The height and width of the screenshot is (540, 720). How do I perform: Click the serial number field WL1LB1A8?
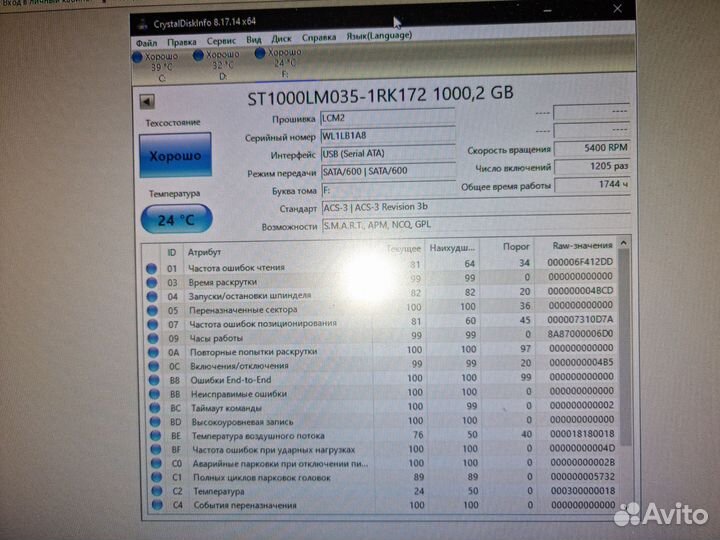(385, 136)
